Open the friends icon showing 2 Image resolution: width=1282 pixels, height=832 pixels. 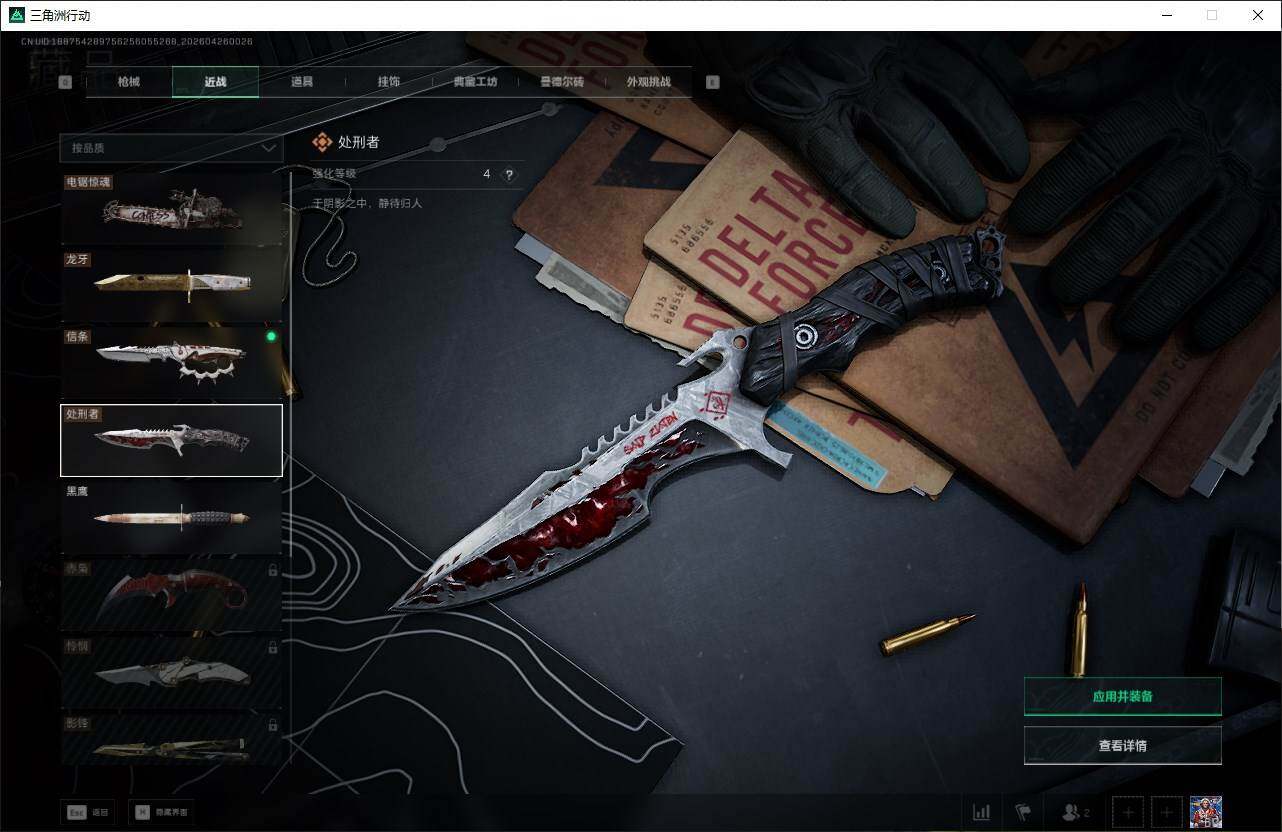[x=1075, y=812]
